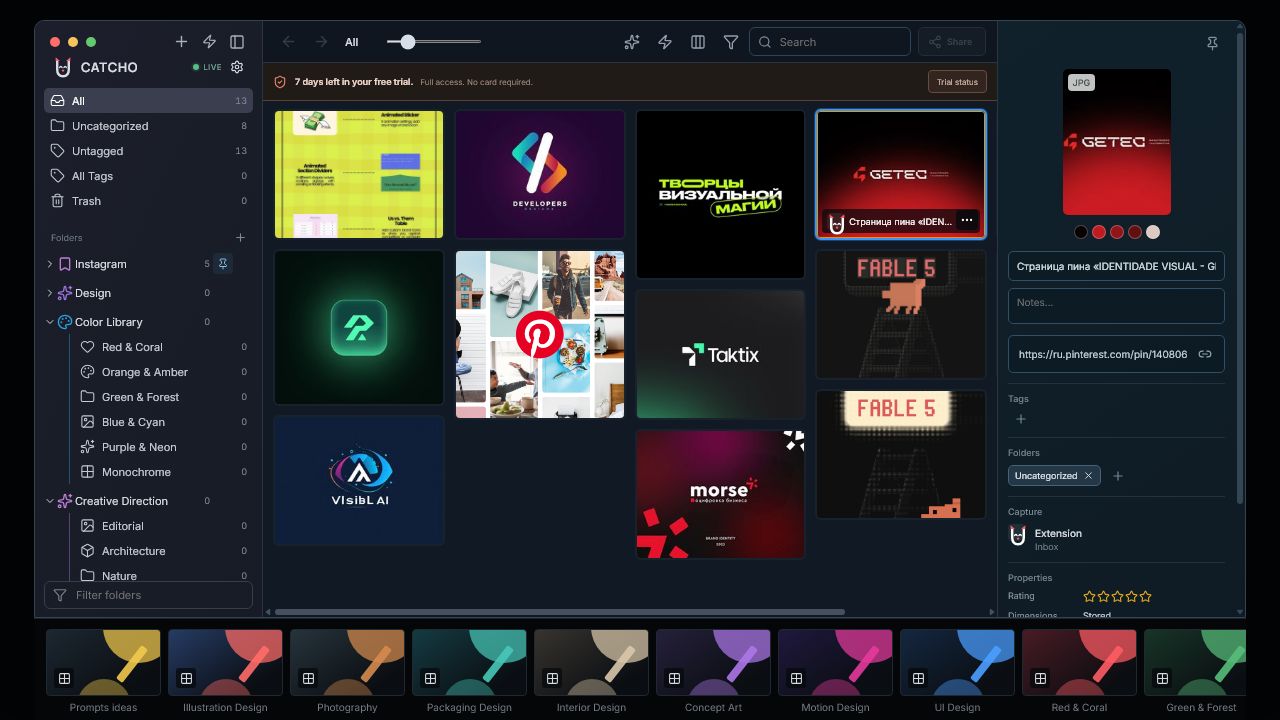Image resolution: width=1280 pixels, height=720 pixels.
Task: Open the link icon next to Pinterest URL
Action: [x=1205, y=354]
